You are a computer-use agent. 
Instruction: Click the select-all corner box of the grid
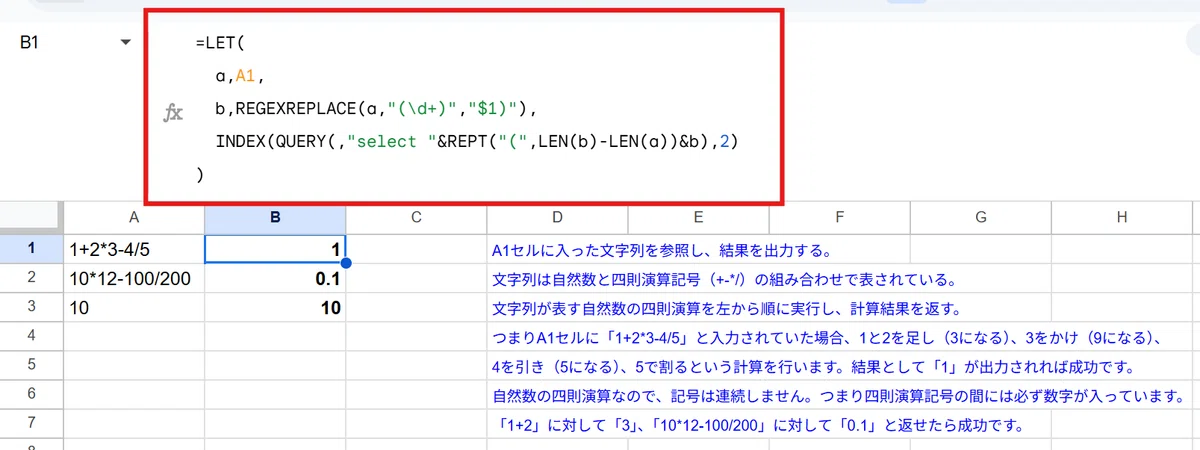tap(31, 217)
